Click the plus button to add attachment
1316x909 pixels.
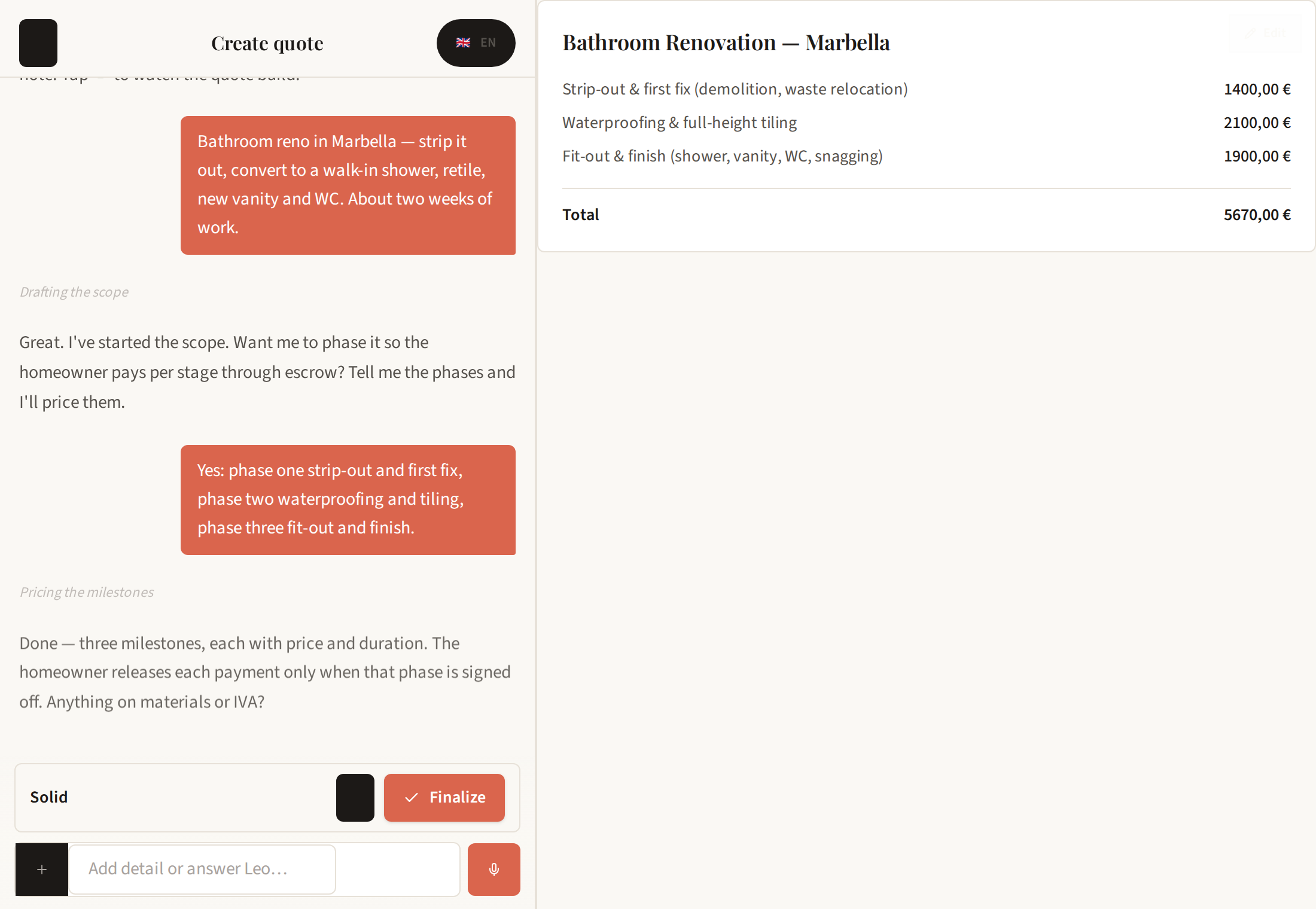42,869
